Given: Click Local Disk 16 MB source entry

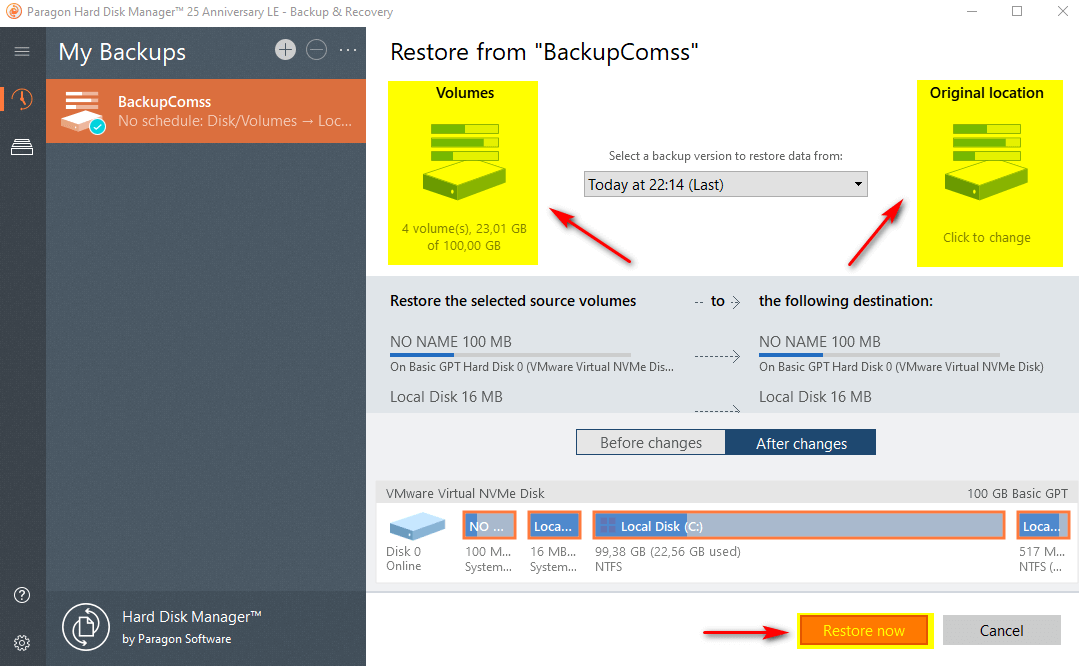Looking at the screenshot, I should tap(446, 397).
